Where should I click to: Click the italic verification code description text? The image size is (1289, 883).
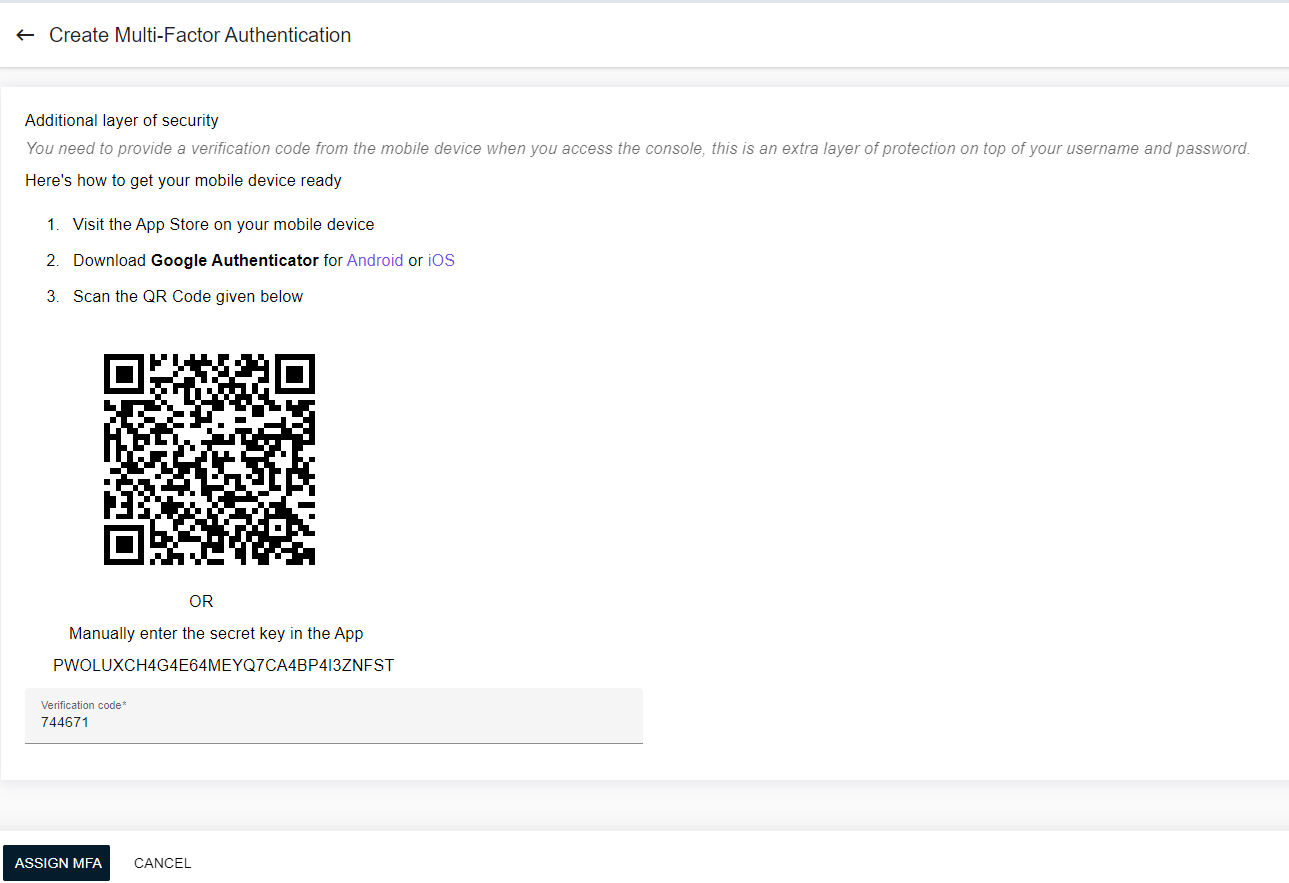click(638, 148)
